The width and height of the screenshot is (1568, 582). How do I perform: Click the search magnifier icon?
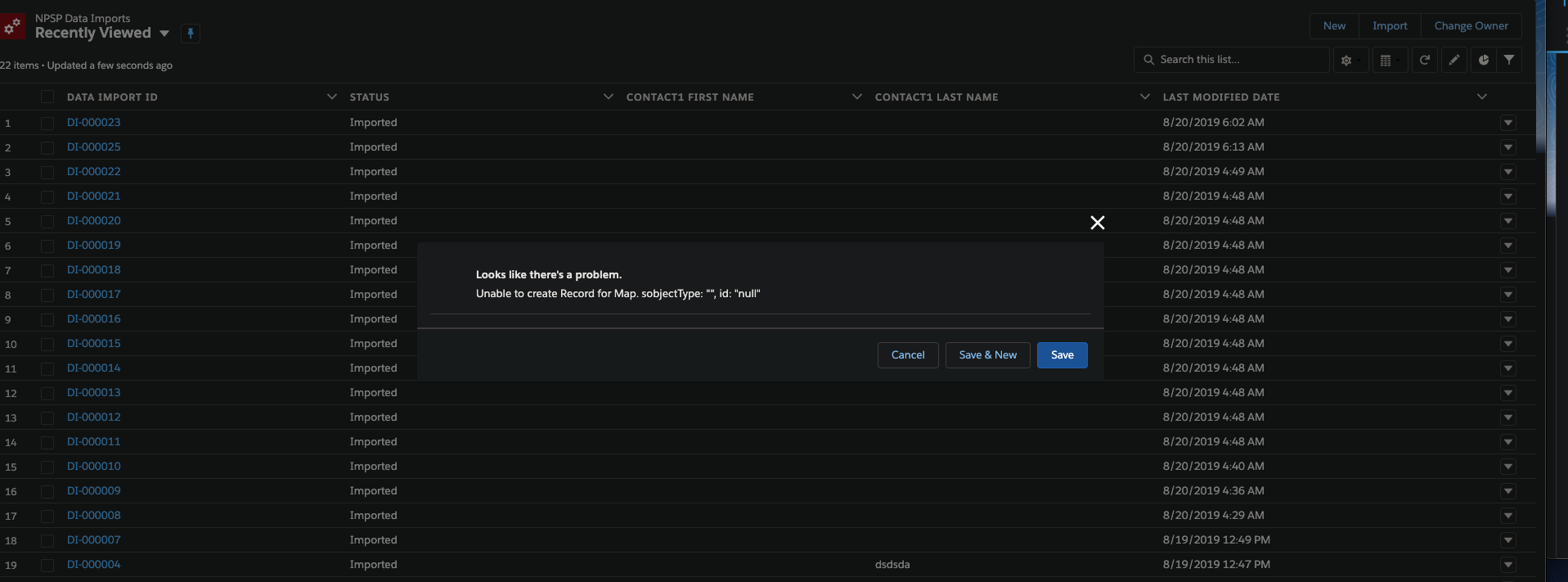pyautogui.click(x=1149, y=60)
